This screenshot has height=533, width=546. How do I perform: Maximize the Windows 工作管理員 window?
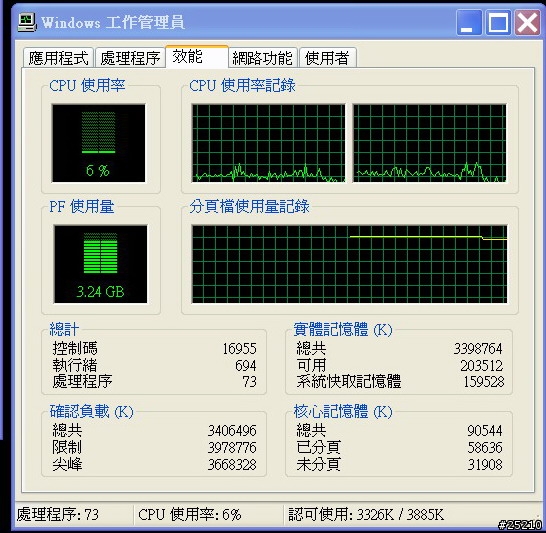(498, 22)
